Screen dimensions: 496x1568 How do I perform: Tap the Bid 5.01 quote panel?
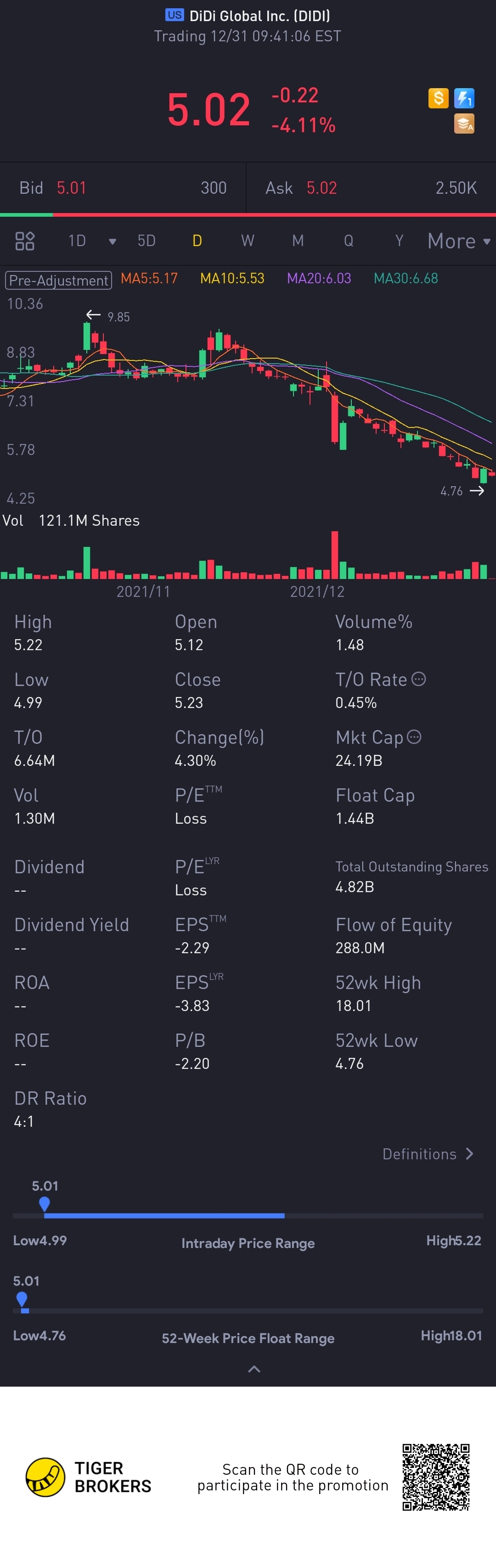coord(123,188)
